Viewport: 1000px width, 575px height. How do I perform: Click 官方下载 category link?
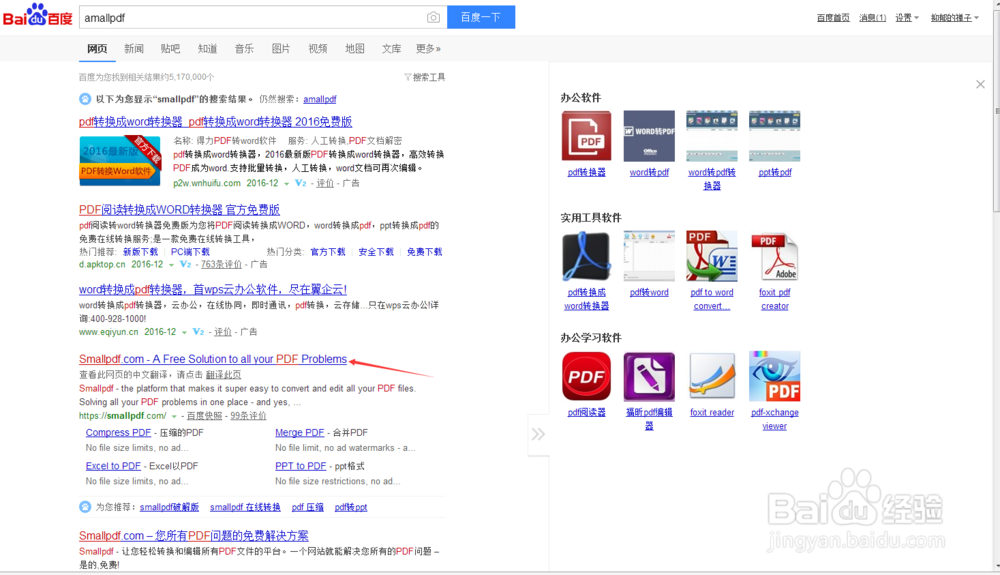pos(328,252)
